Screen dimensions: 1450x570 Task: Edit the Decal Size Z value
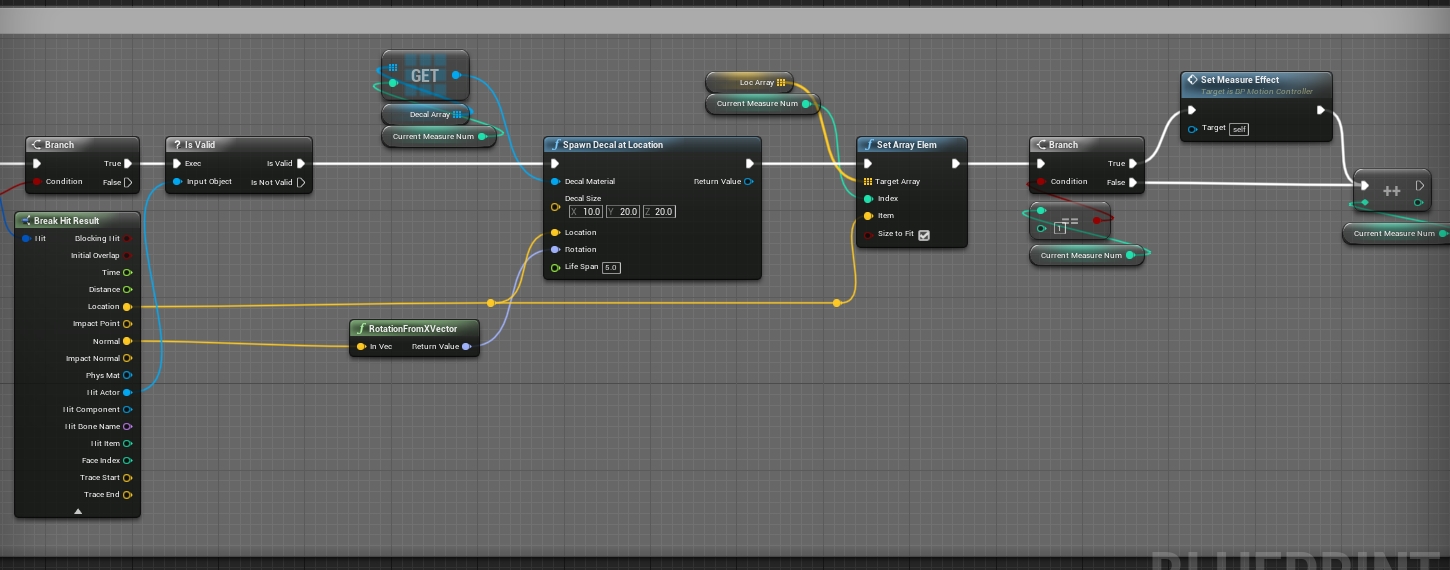tap(659, 212)
